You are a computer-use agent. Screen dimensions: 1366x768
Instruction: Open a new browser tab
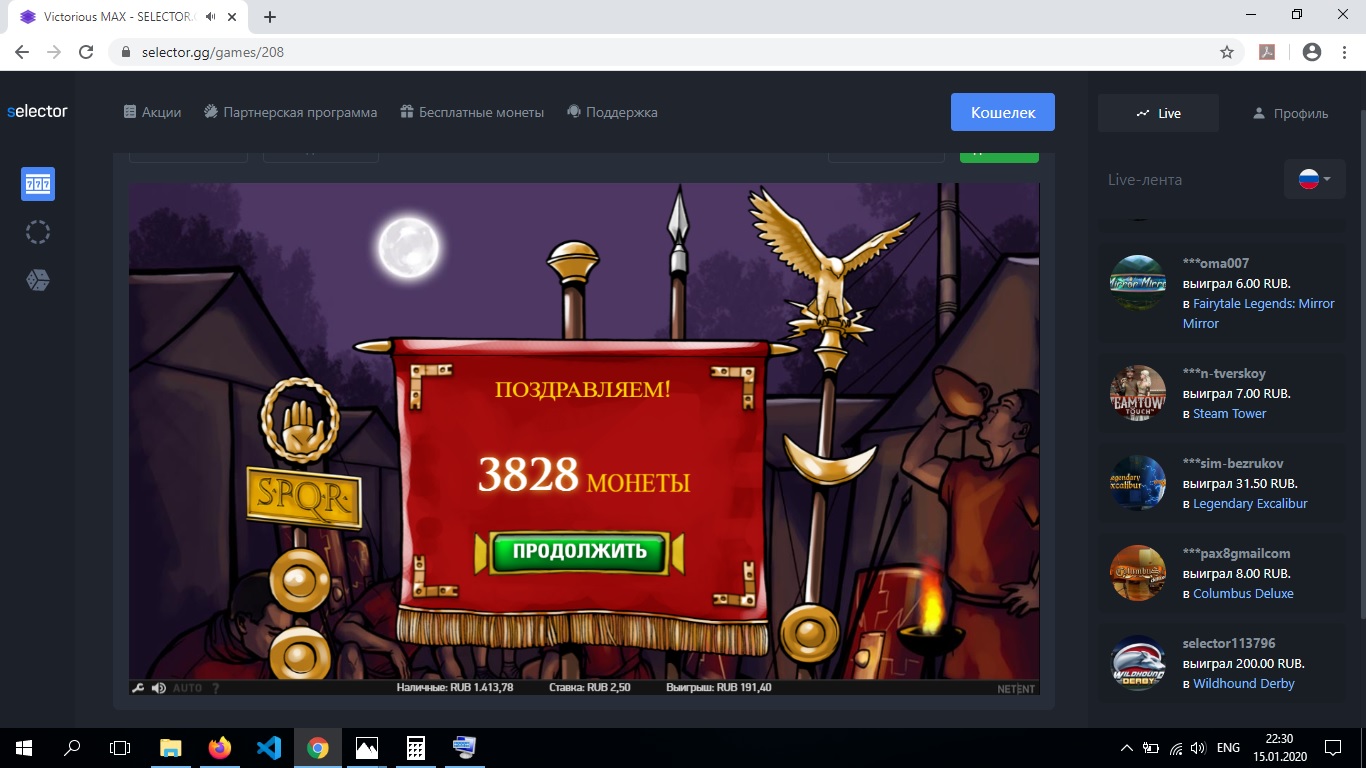[x=270, y=17]
